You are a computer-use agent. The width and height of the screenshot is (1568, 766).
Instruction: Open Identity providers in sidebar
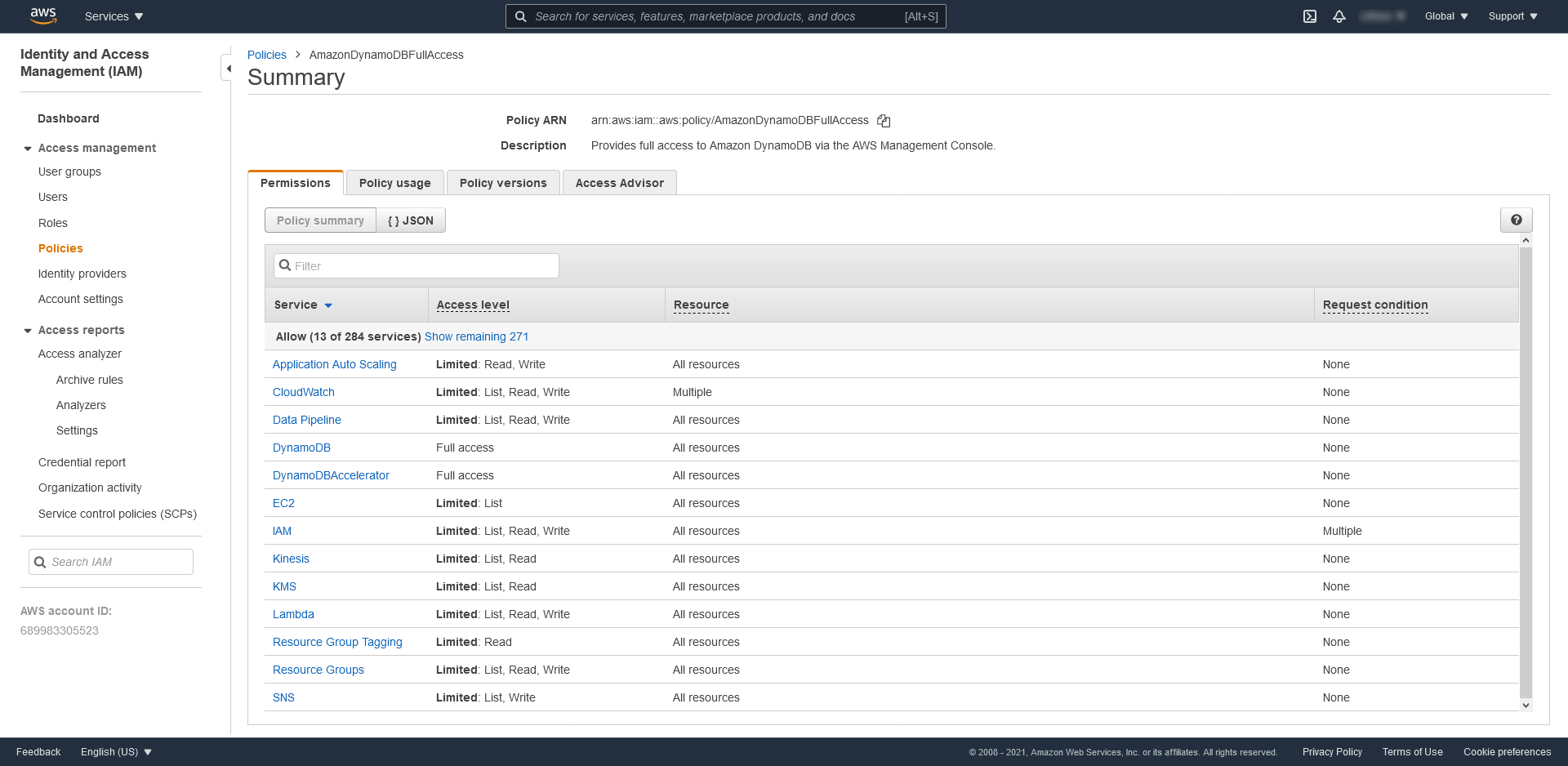pos(82,274)
